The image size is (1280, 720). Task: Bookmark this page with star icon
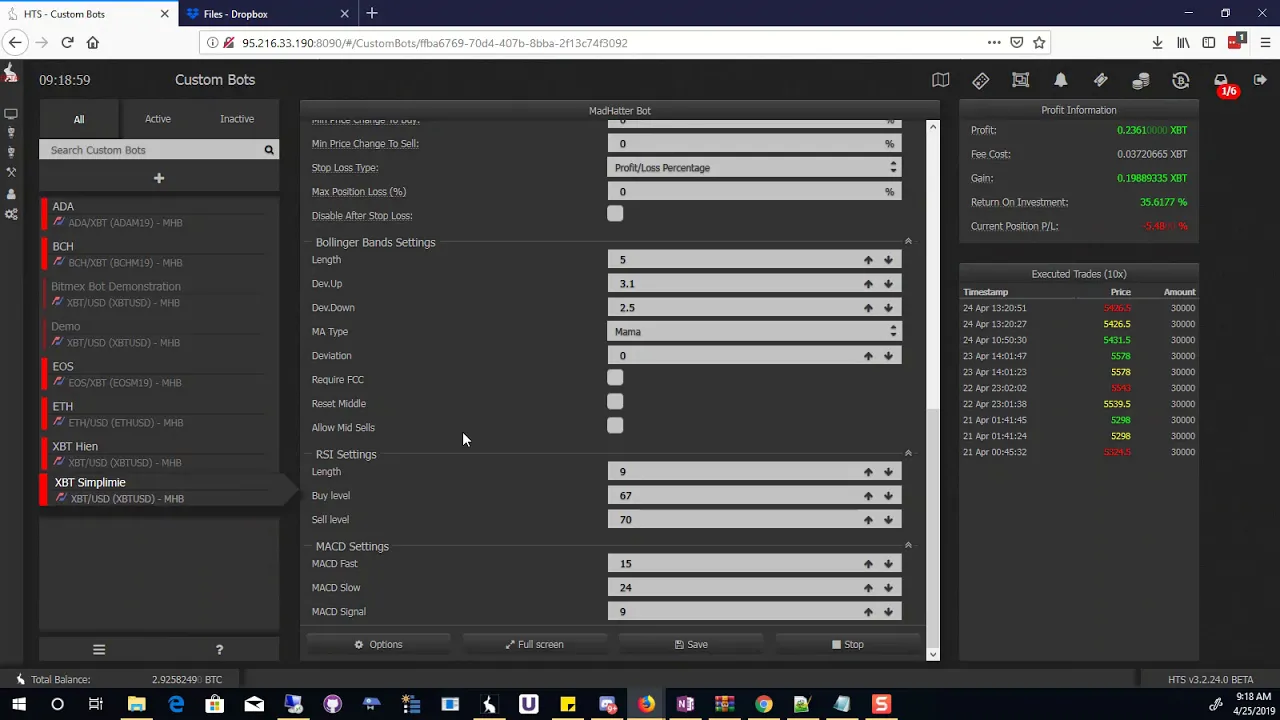tap(1039, 42)
